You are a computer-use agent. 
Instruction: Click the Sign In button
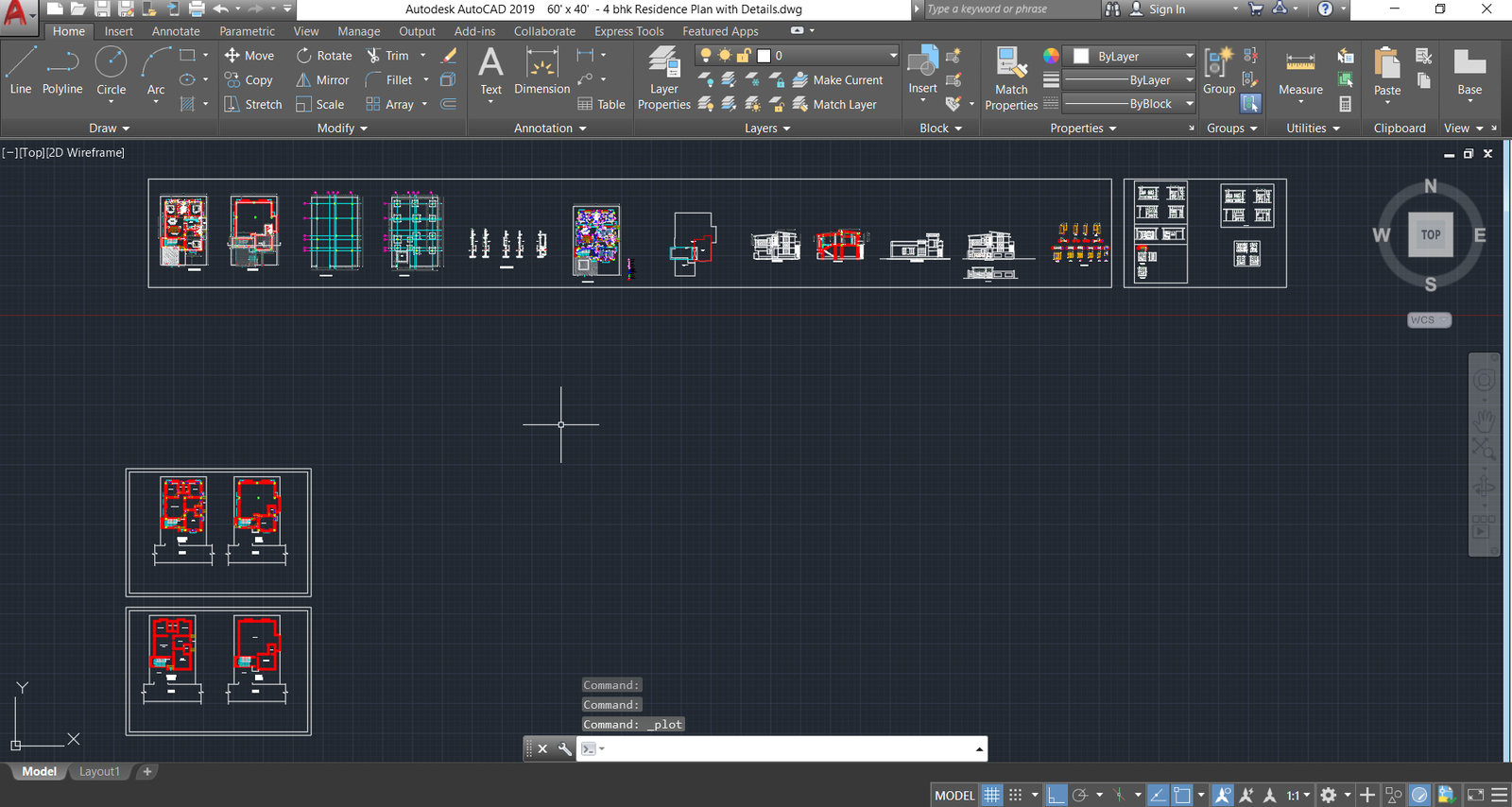tap(1166, 9)
